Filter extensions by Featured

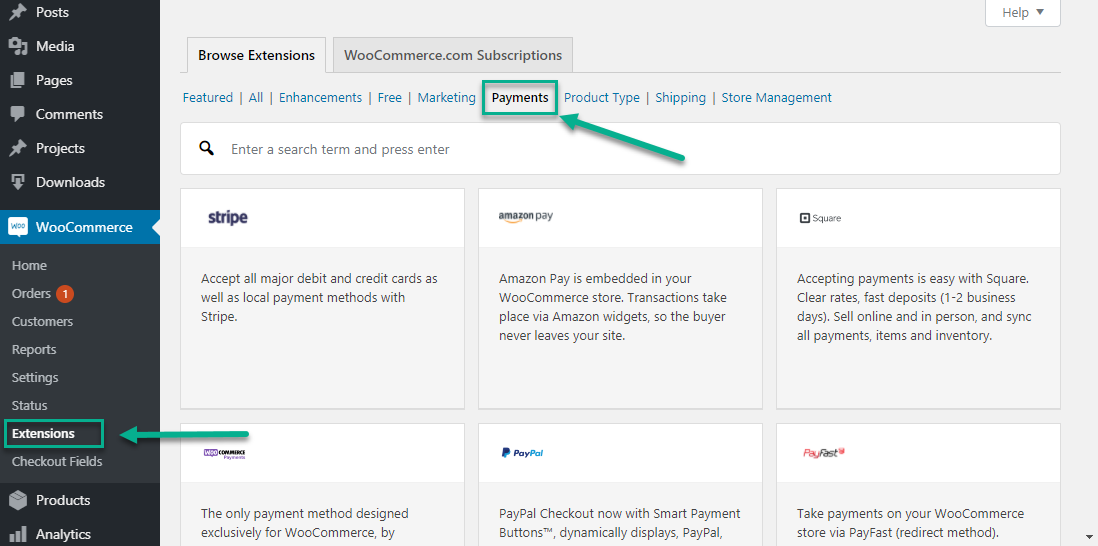click(207, 97)
